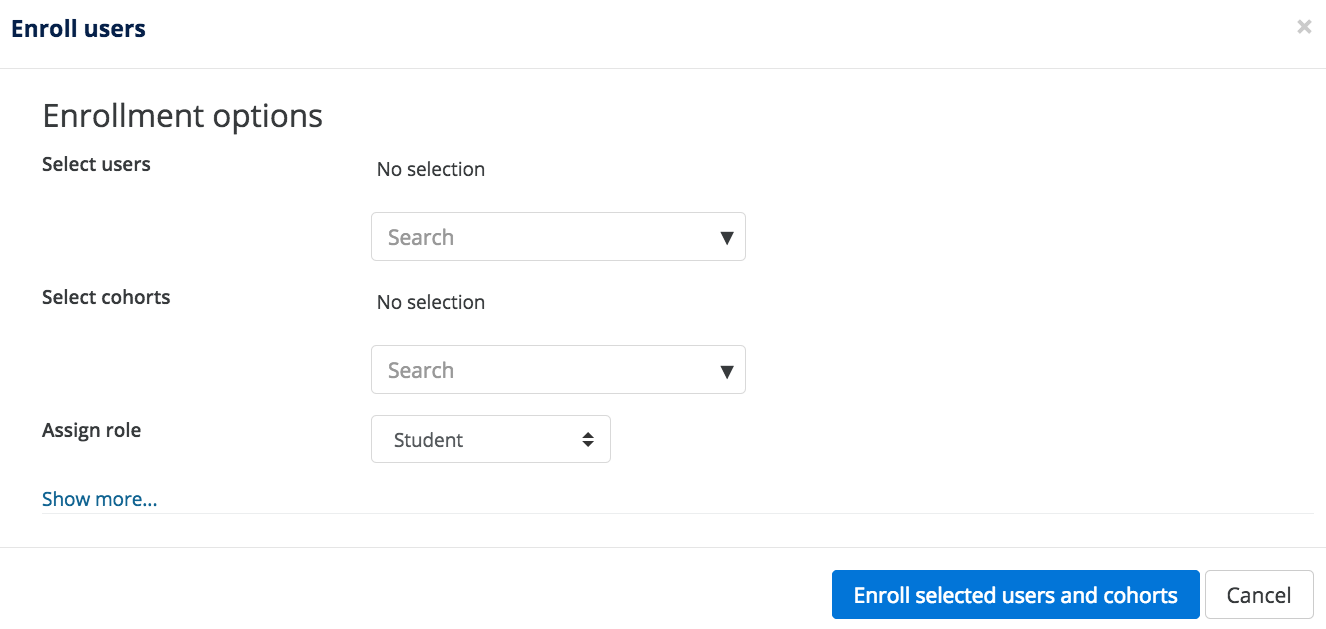The image size is (1326, 629).
Task: Click Enroll selected users and cohorts
Action: (1015, 595)
